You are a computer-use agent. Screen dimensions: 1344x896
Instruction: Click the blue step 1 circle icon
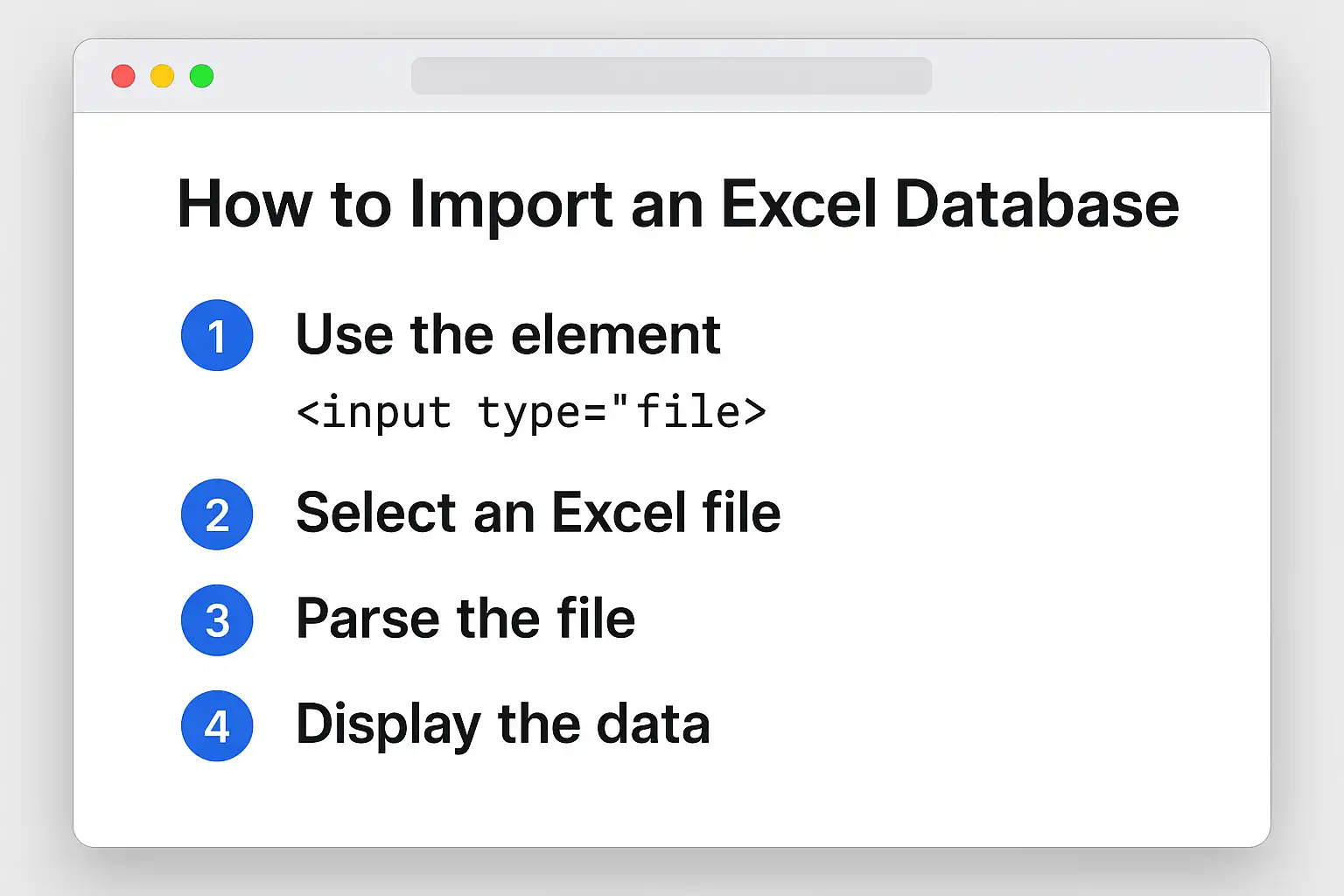217,335
